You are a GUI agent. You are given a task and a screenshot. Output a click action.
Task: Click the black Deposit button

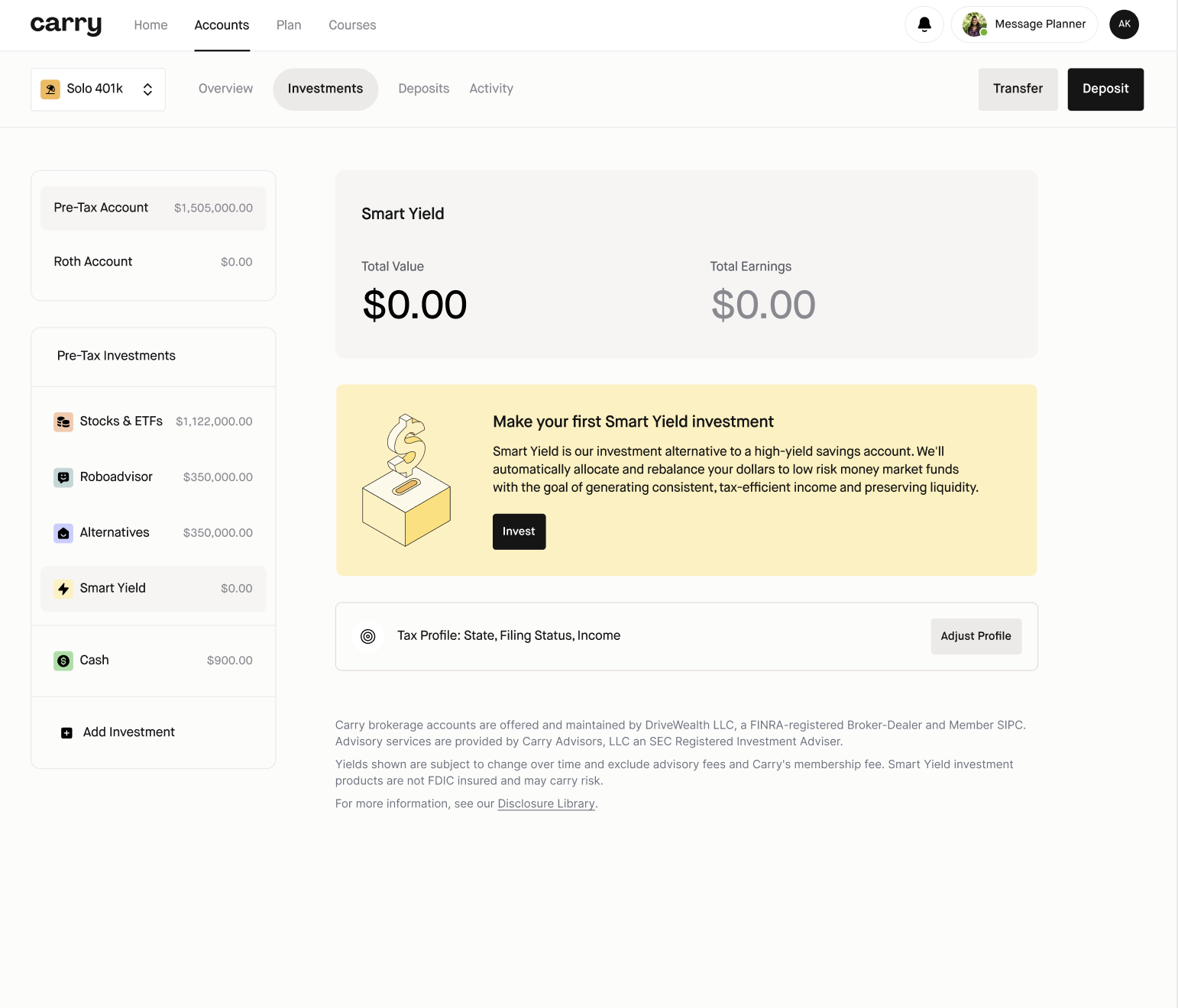1105,89
